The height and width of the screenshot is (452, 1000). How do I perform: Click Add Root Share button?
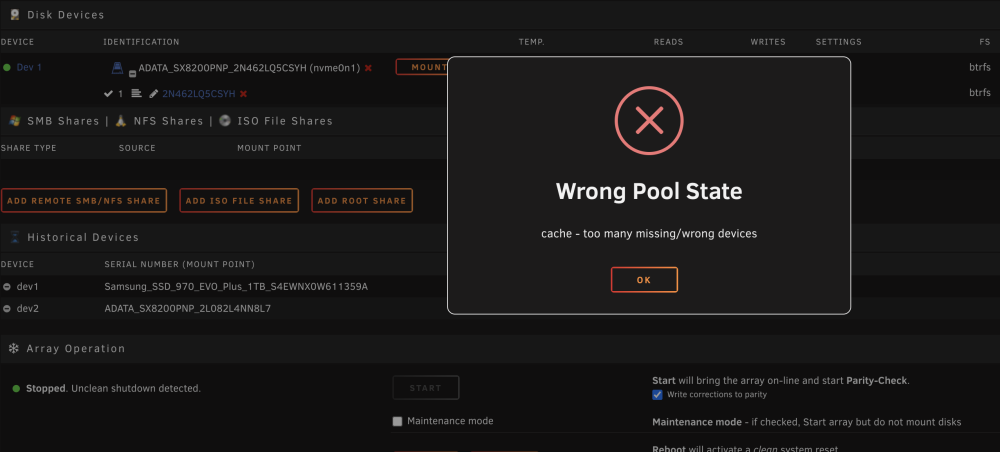[x=362, y=200]
